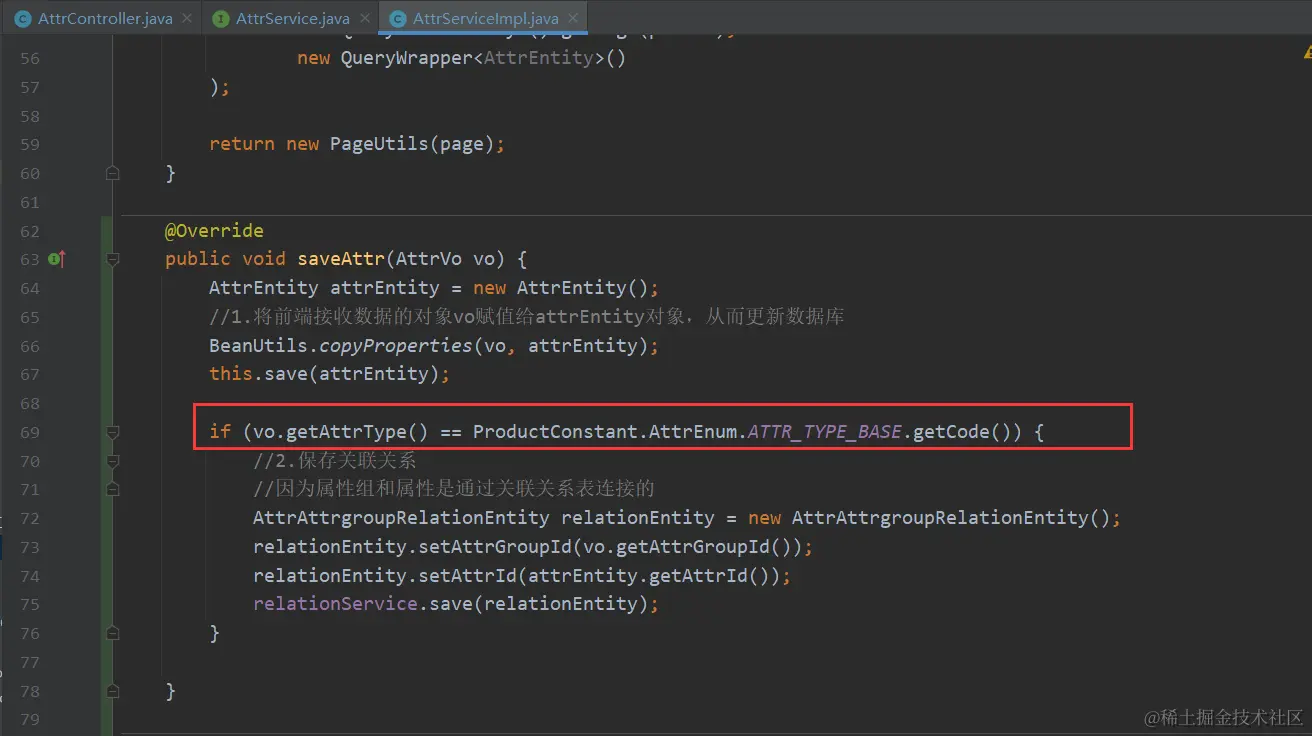Click line number 78 in gutter
The height and width of the screenshot is (736, 1312).
click(29, 692)
